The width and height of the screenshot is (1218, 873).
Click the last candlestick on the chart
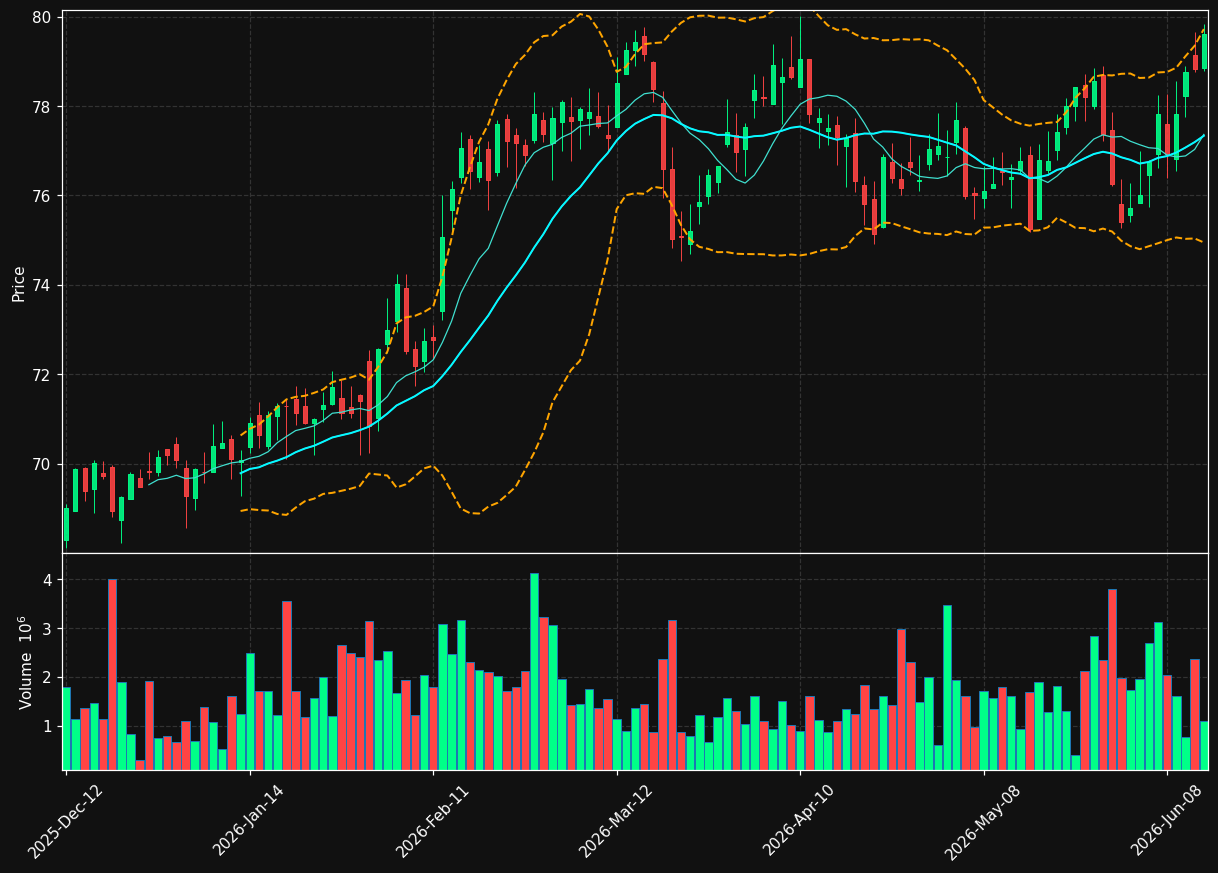[x=1204, y=50]
